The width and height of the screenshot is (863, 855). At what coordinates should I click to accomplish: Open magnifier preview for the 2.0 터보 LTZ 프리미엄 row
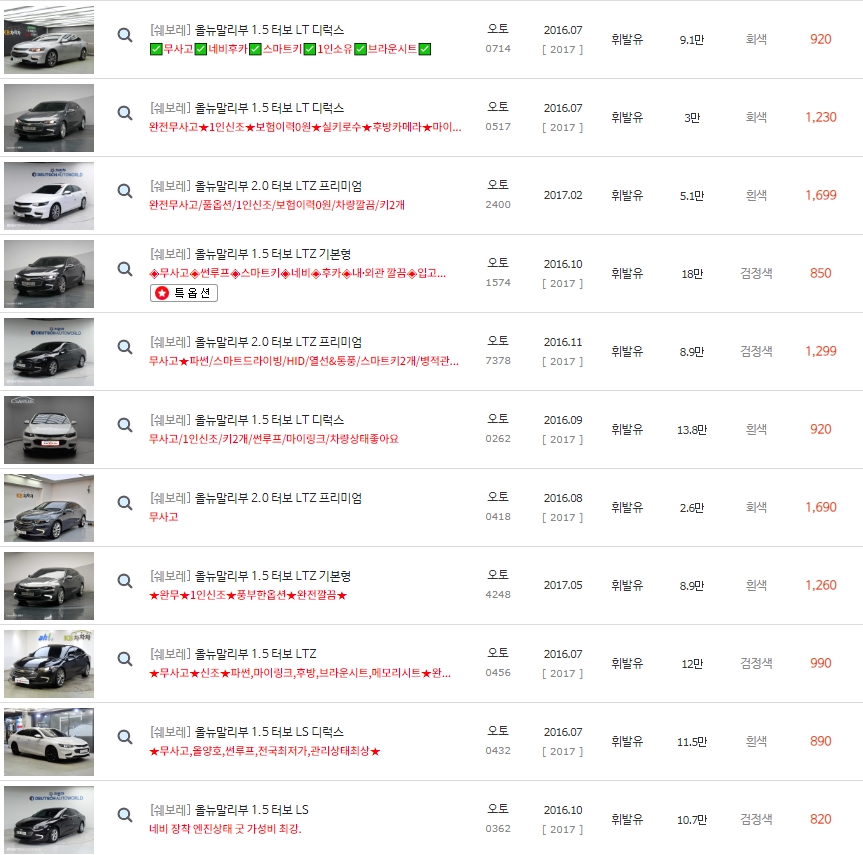pos(124,190)
